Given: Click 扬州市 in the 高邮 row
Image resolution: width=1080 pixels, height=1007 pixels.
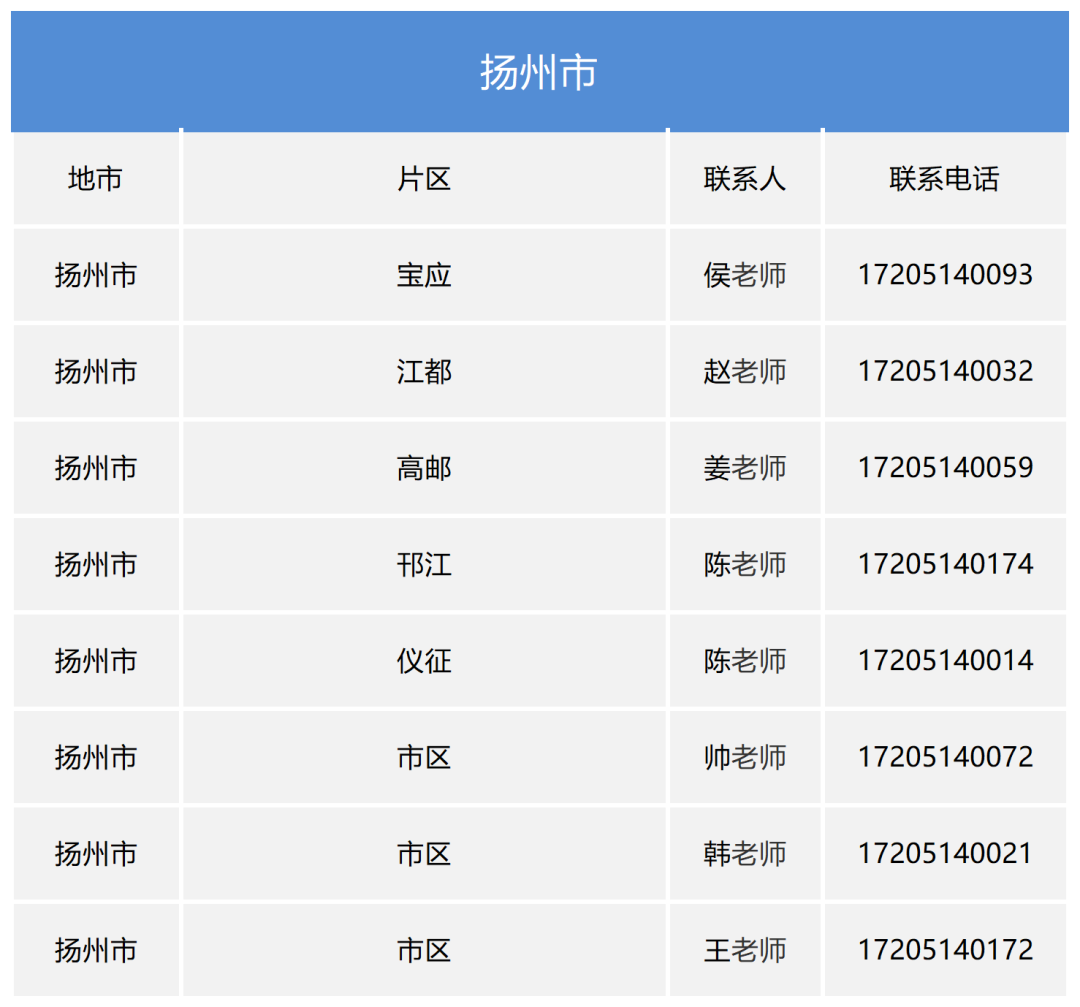Looking at the screenshot, I should tap(96, 468).
